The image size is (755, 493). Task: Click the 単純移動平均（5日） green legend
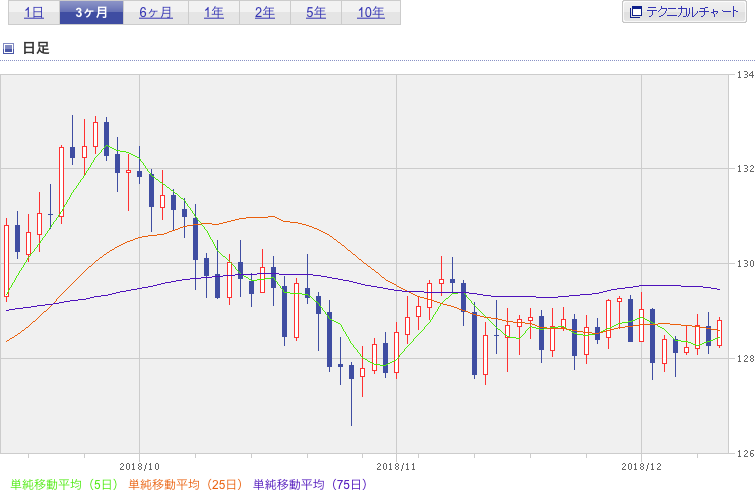pyautogui.click(x=64, y=484)
